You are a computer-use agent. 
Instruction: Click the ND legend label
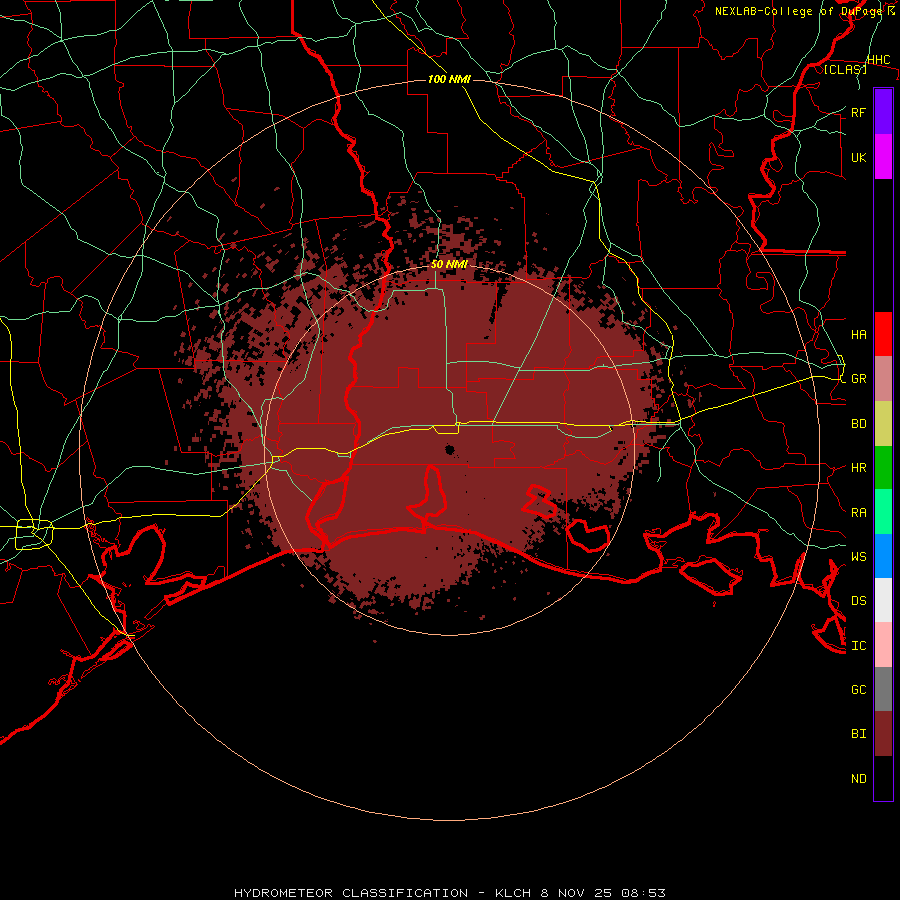click(x=859, y=779)
